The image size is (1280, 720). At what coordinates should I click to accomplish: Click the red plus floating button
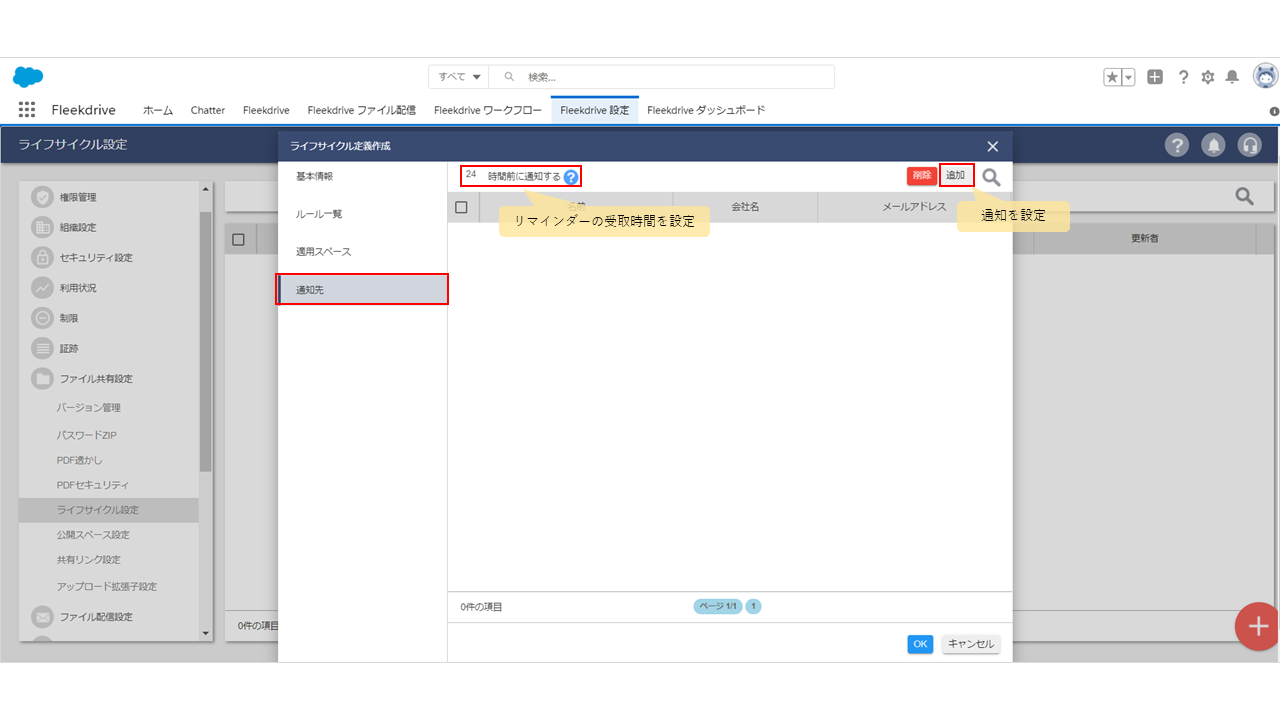[x=1256, y=626]
